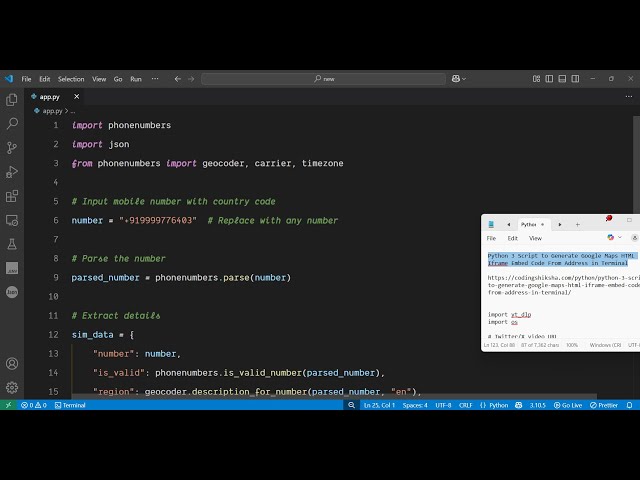Open the File menu in VS Code
This screenshot has height=480, width=640.
[27, 79]
